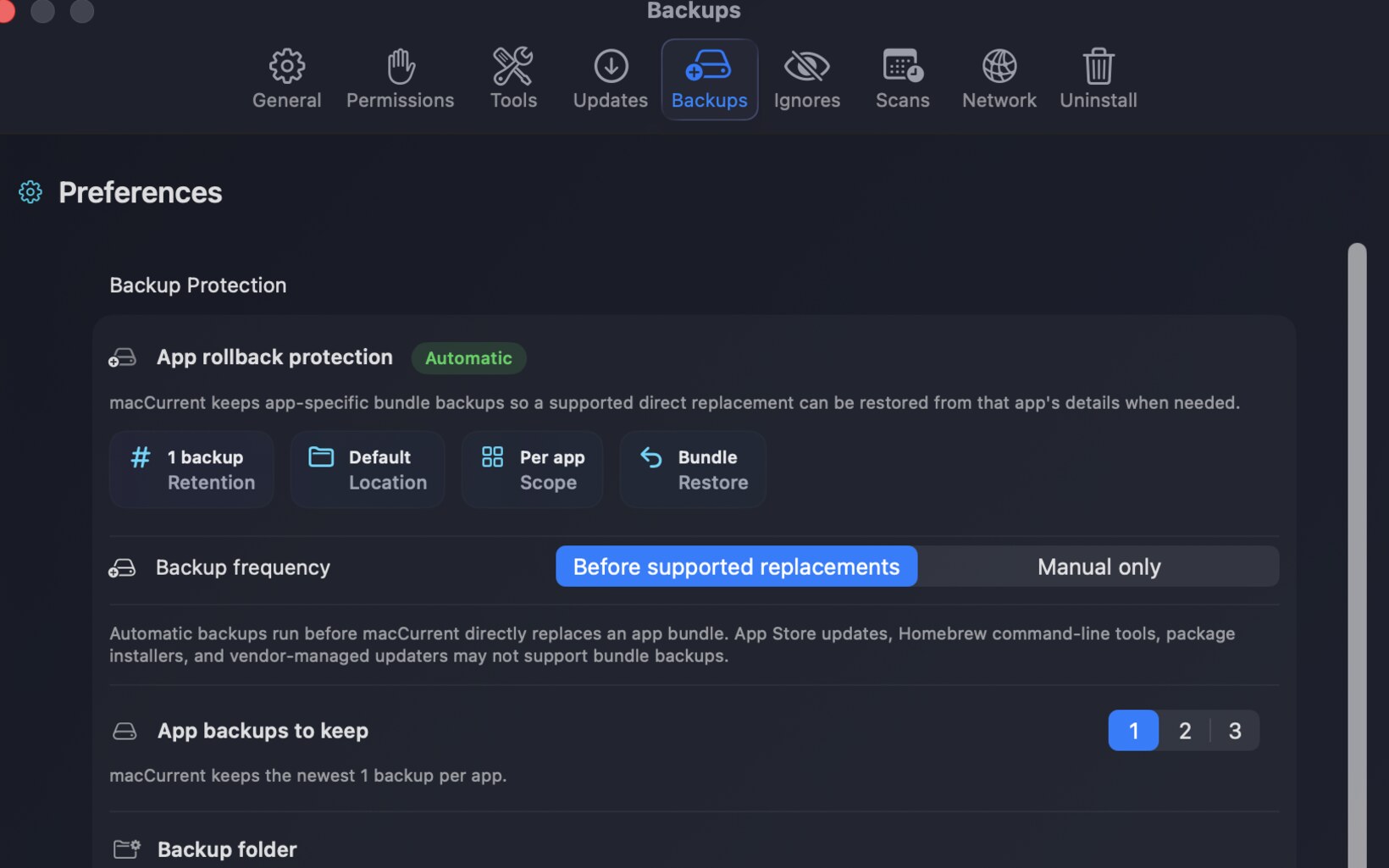Open the Updates download arrow icon

tap(611, 66)
